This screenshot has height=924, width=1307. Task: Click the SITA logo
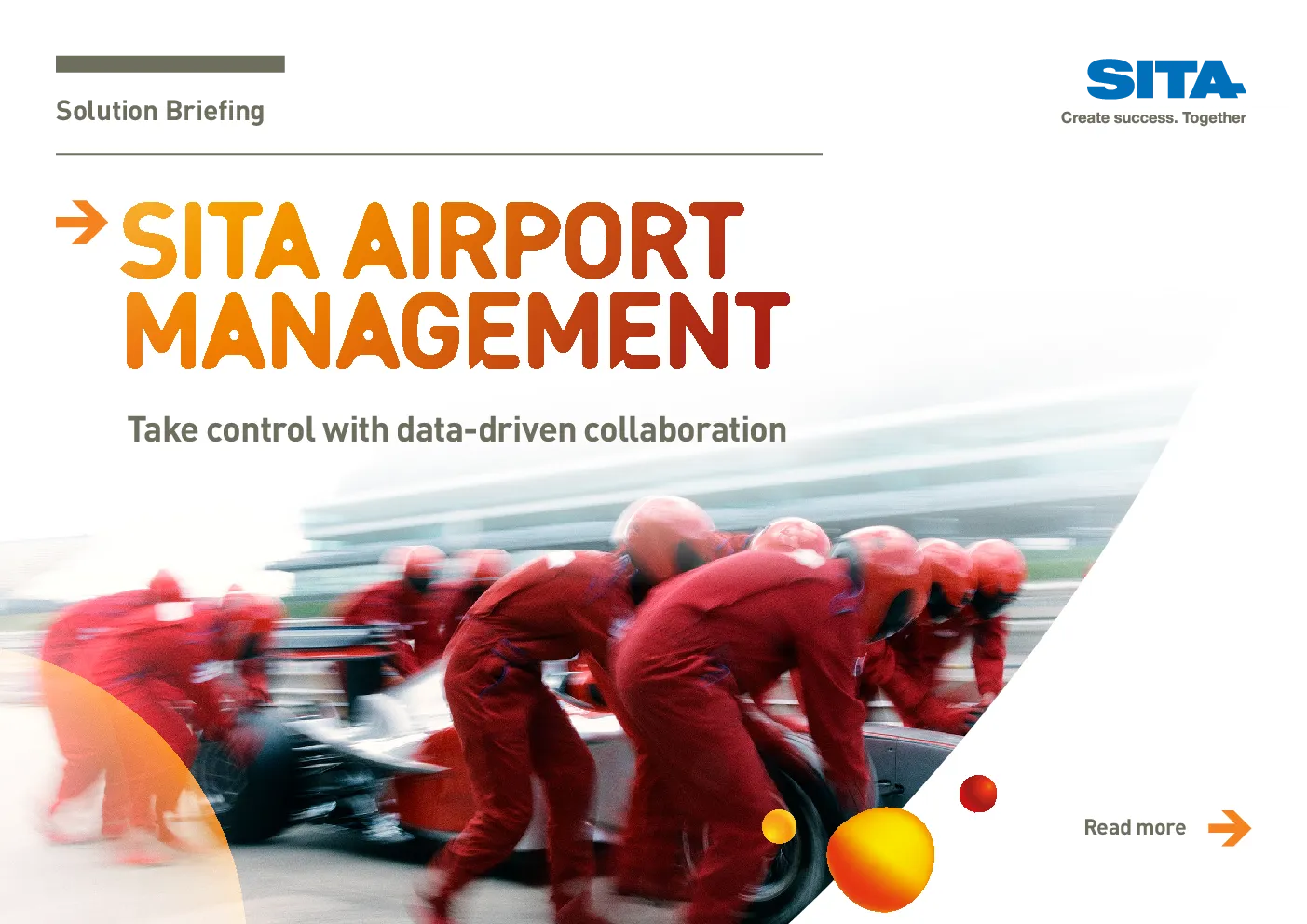click(1165, 79)
